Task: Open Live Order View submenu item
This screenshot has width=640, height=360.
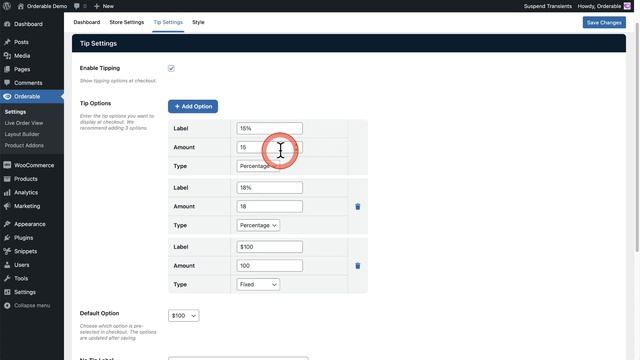Action: click(x=24, y=123)
